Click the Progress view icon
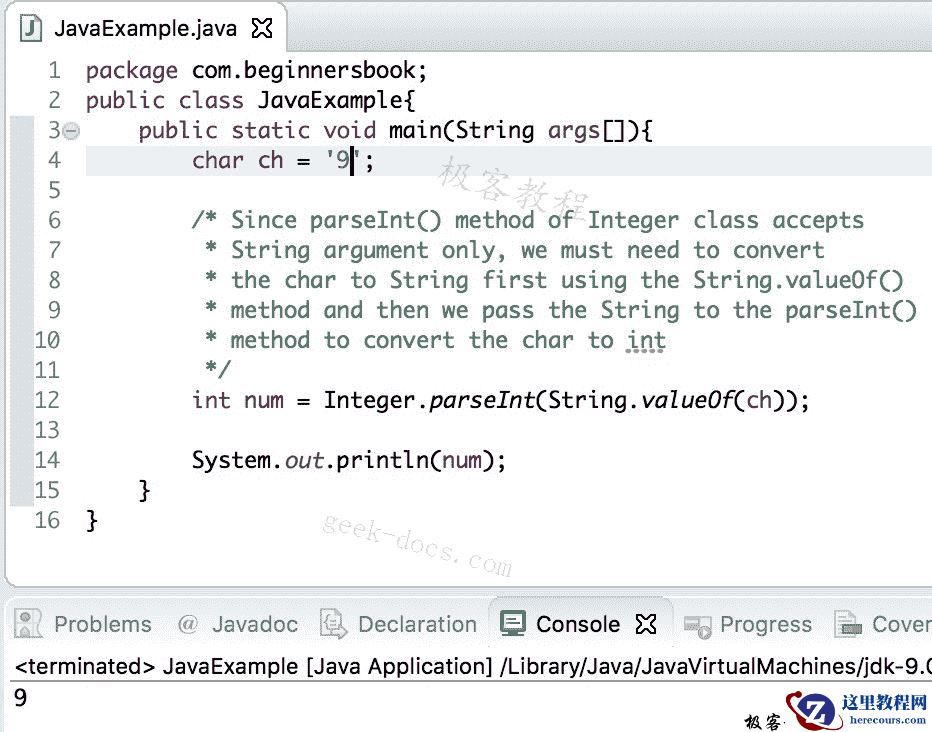This screenshot has width=932, height=732. point(699,623)
